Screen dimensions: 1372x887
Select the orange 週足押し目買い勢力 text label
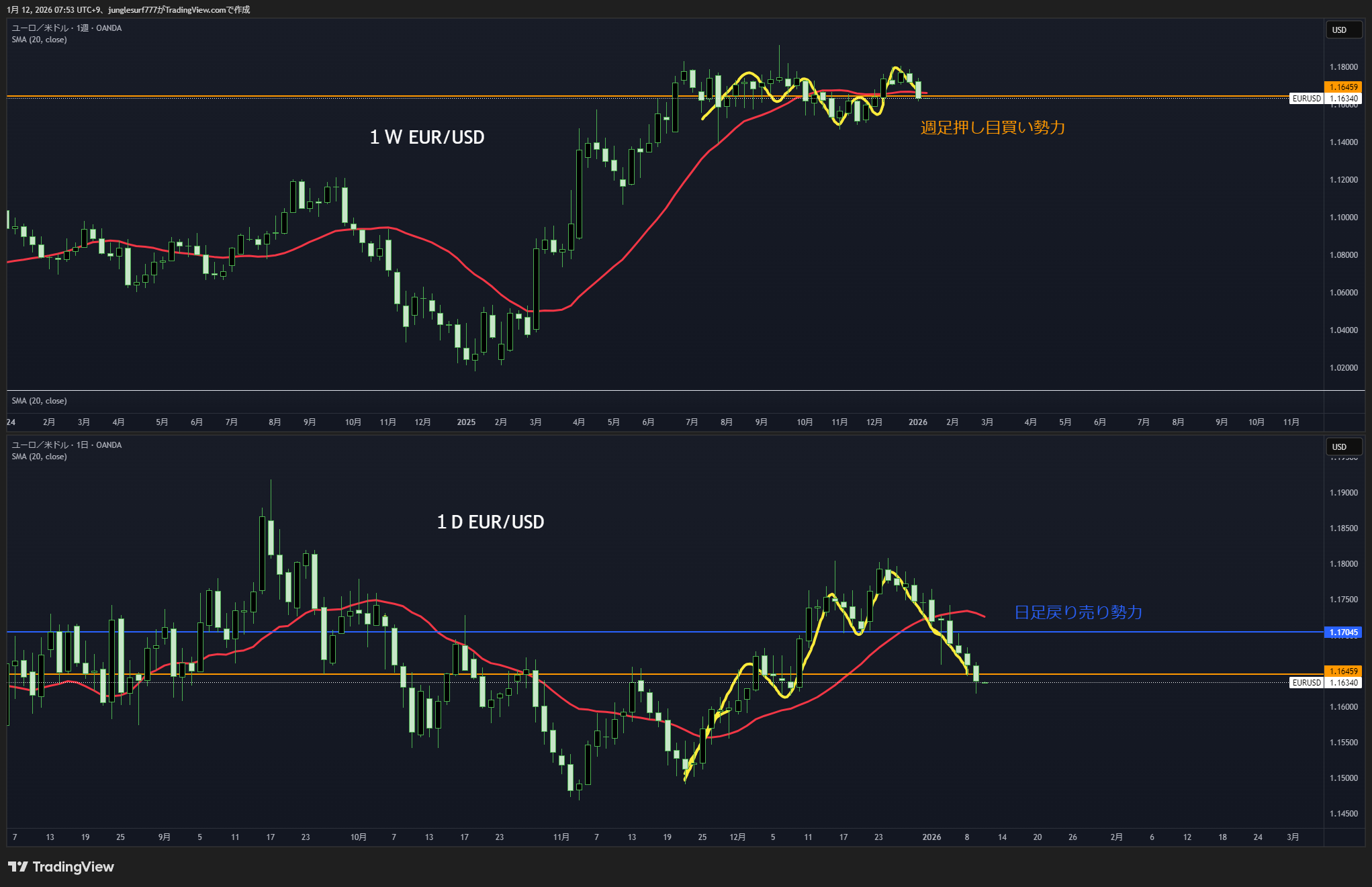993,128
